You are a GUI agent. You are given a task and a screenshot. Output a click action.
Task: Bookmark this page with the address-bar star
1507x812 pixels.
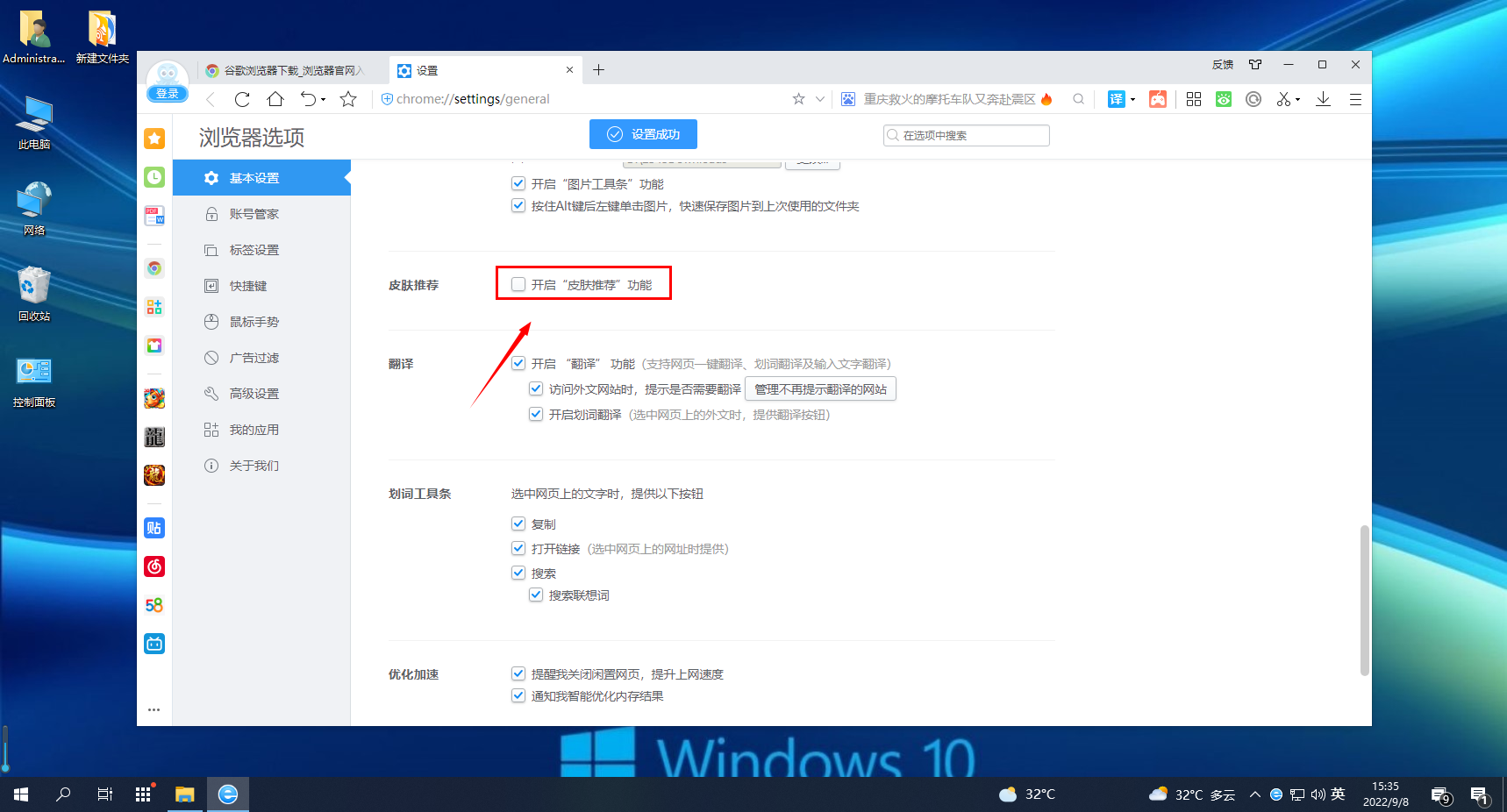click(798, 99)
